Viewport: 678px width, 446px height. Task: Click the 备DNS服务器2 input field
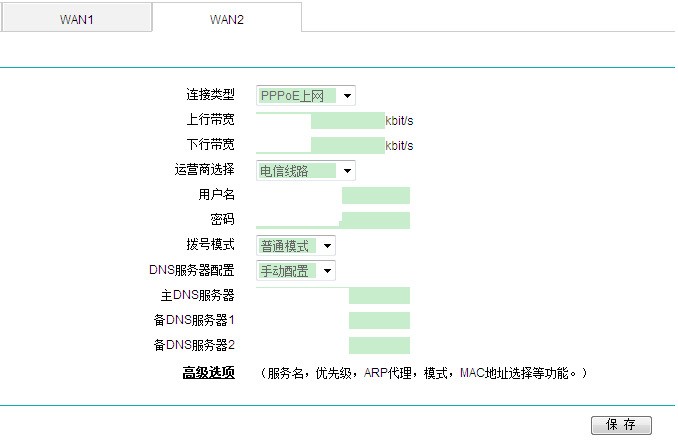[333, 346]
